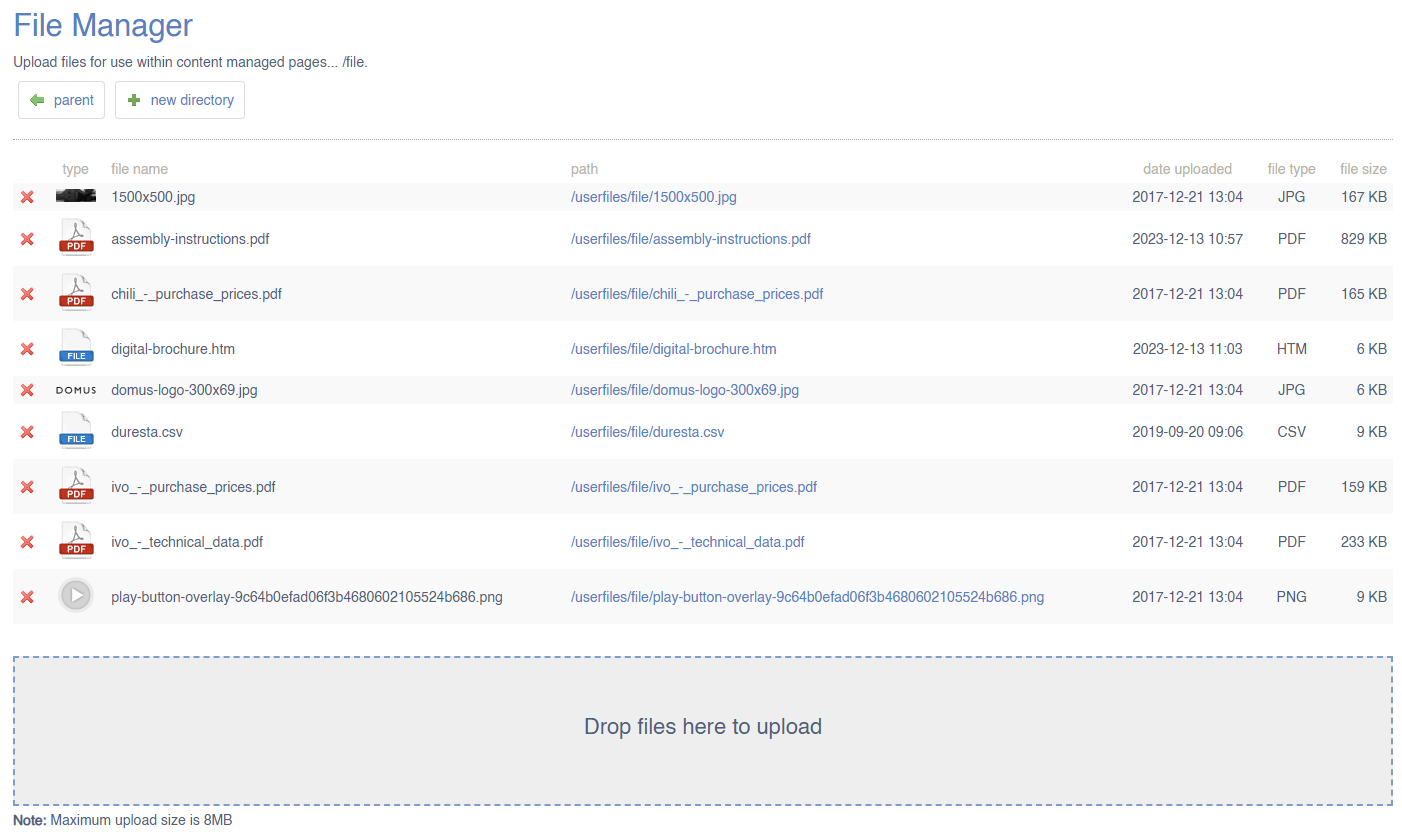Open the /userfiles/file/duresta.csv path link
The width and height of the screenshot is (1402, 832).
click(x=647, y=432)
